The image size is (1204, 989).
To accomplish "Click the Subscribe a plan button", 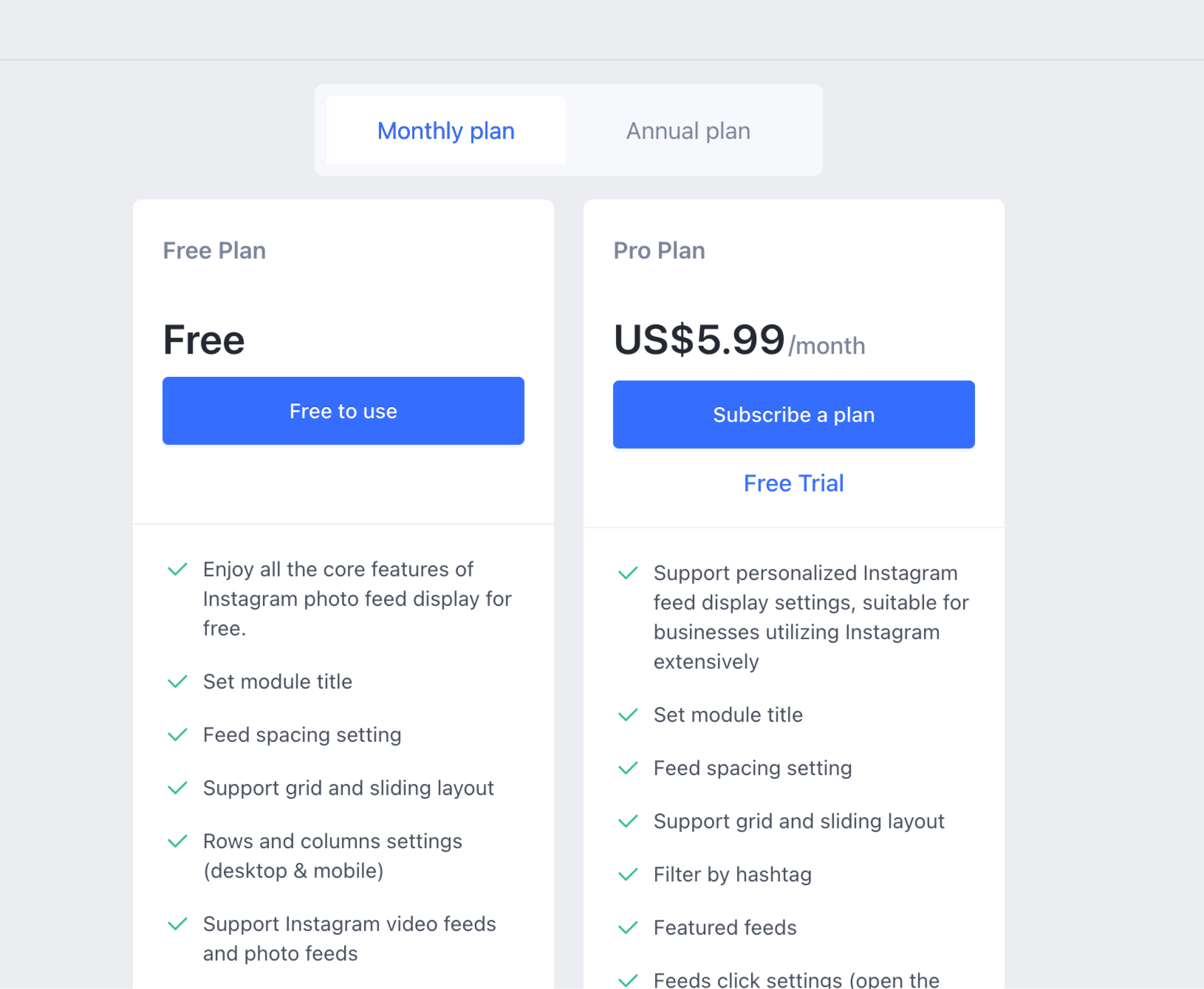I will (793, 414).
